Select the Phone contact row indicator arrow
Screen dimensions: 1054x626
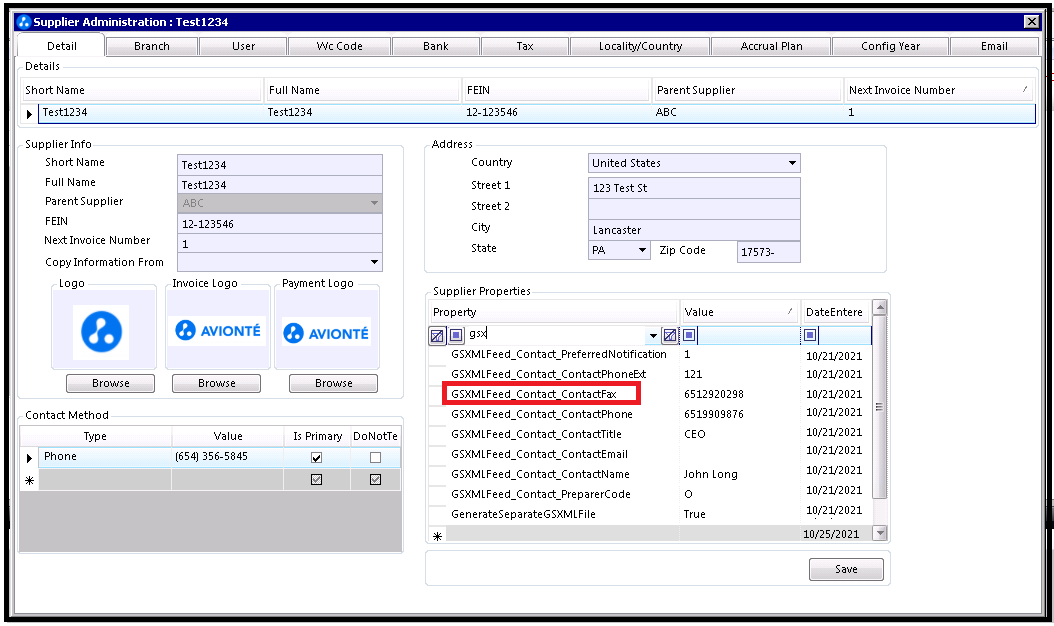pos(29,458)
